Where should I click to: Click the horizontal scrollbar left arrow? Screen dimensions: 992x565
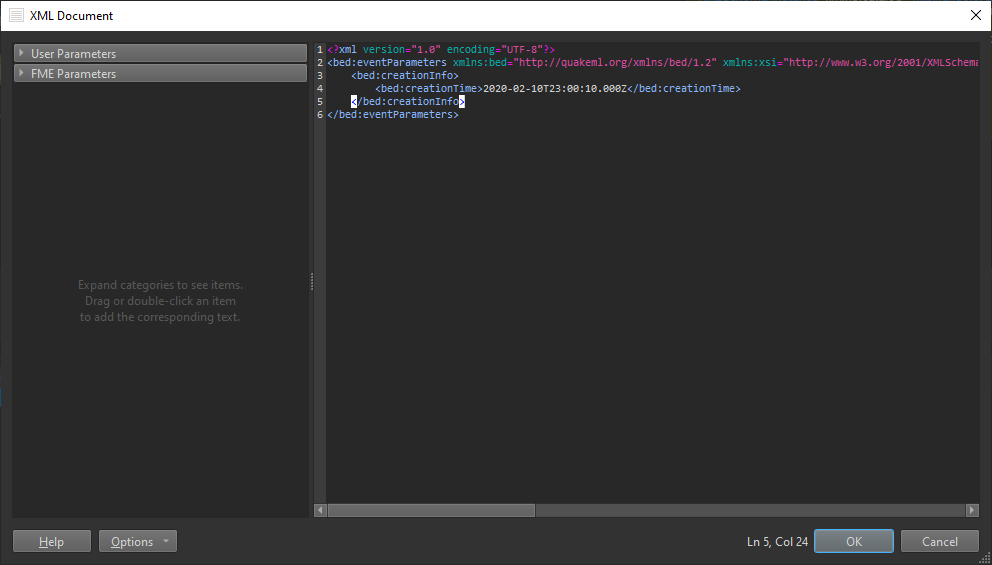(x=321, y=510)
